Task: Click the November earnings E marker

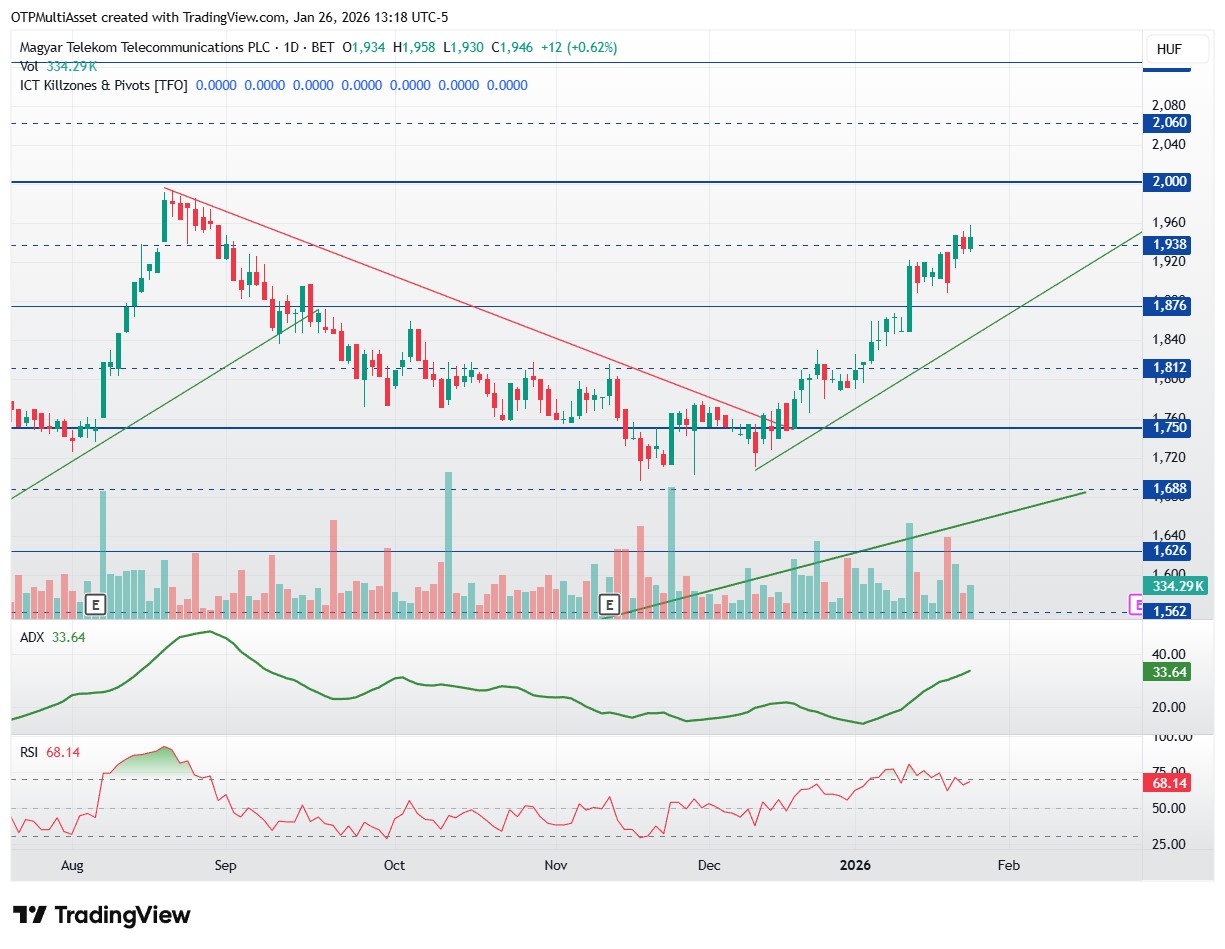Action: click(x=609, y=604)
